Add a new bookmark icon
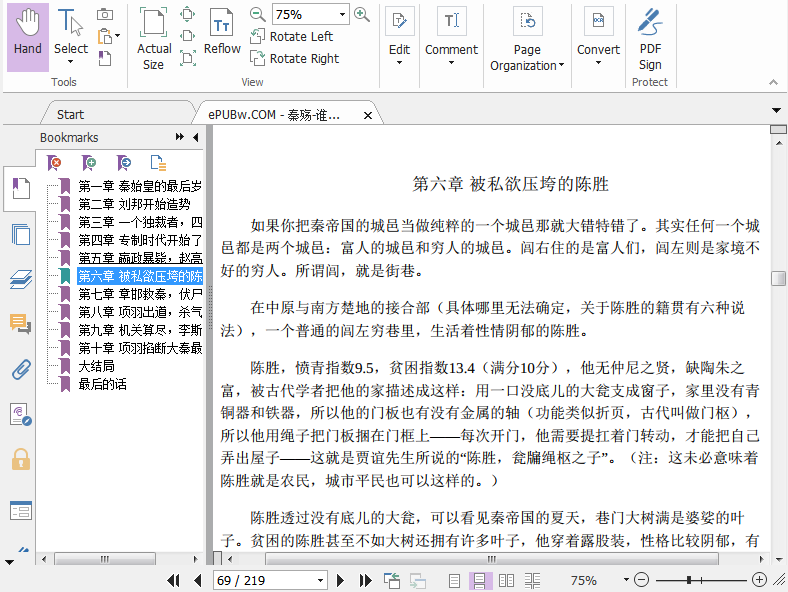This screenshot has height=592, width=788. pyautogui.click(x=89, y=163)
